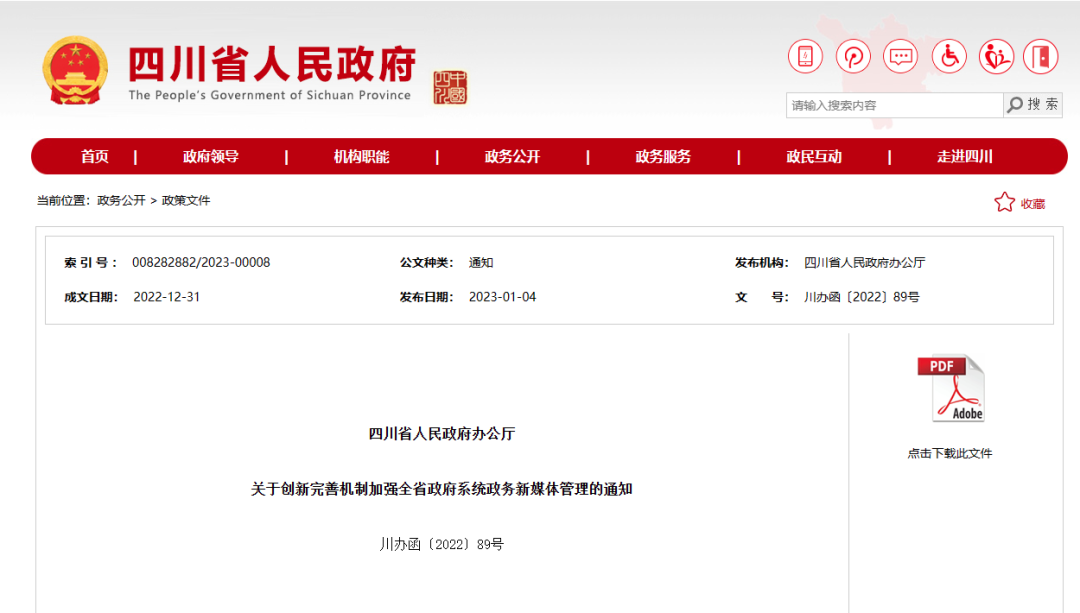The width and height of the screenshot is (1080, 613).
Task: Select the 政务服务 navigation item
Action: 665,156
